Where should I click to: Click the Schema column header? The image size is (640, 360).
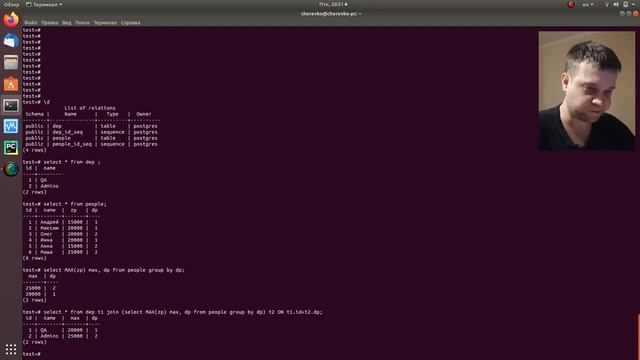[34, 114]
